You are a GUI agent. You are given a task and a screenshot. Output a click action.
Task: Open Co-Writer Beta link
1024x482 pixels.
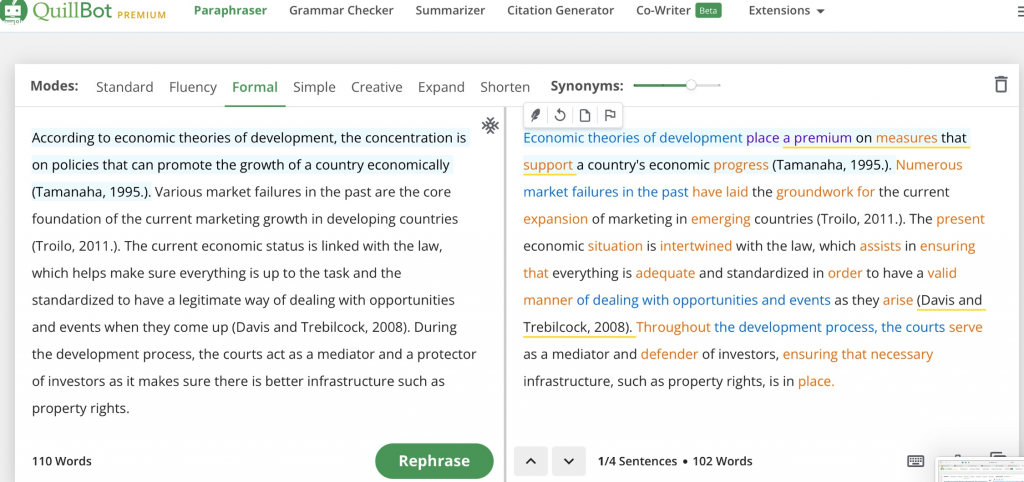679,10
